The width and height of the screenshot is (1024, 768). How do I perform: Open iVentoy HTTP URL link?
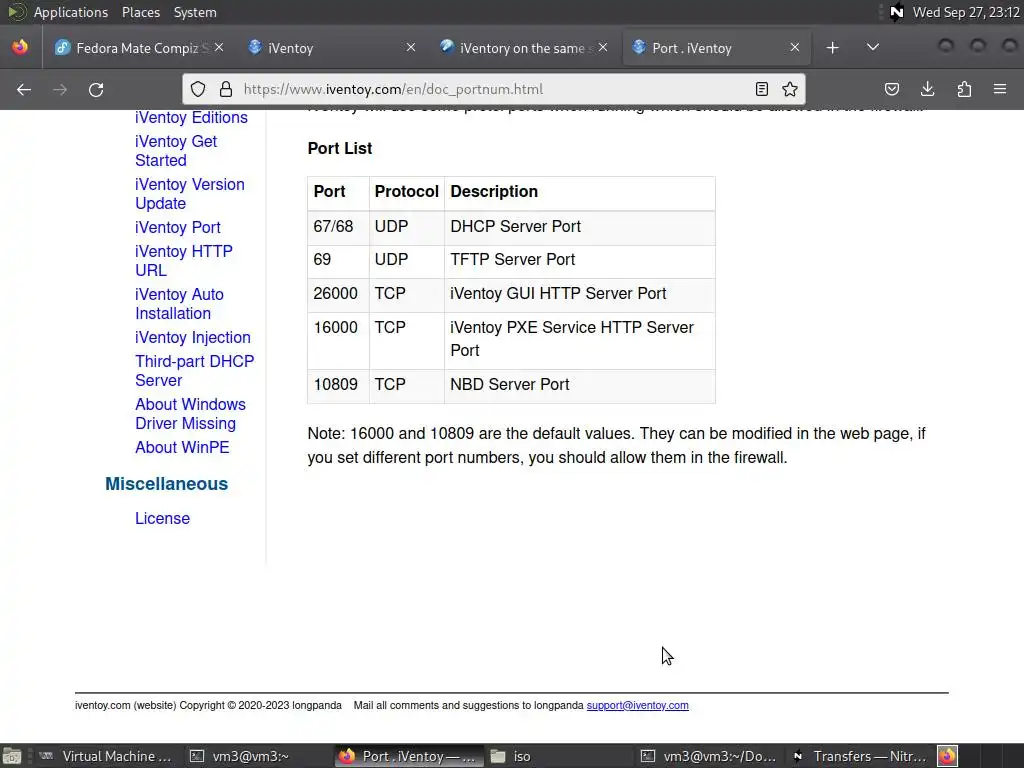point(184,261)
